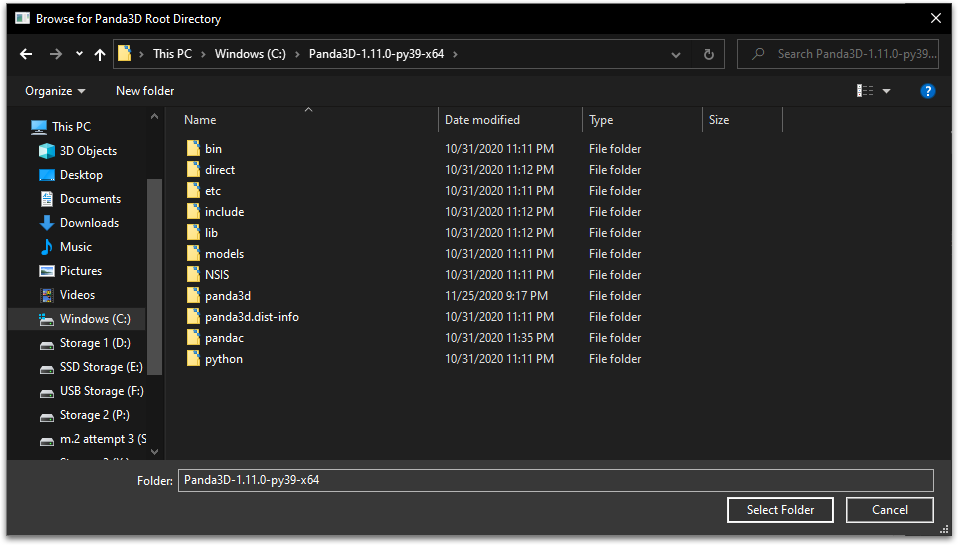Select USB Storage (F:) drive
The width and height of the screenshot is (958, 545).
[101, 391]
